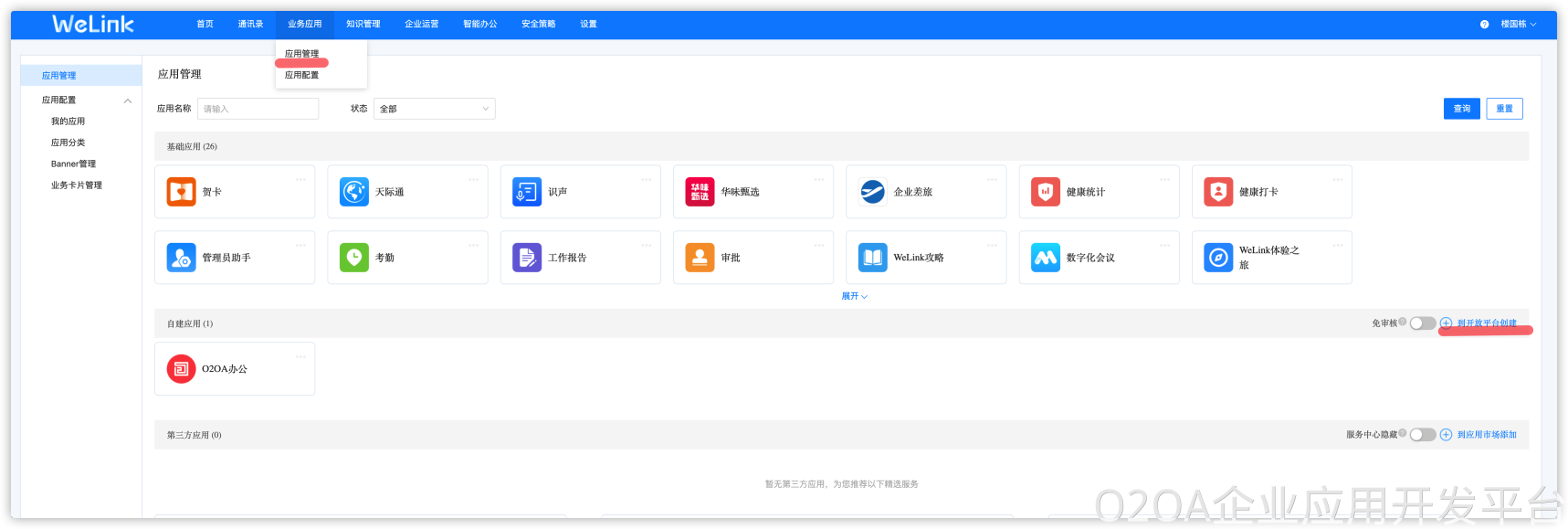The width and height of the screenshot is (1568, 529).
Task: Click the 重置 reset button
Action: pyautogui.click(x=1504, y=109)
